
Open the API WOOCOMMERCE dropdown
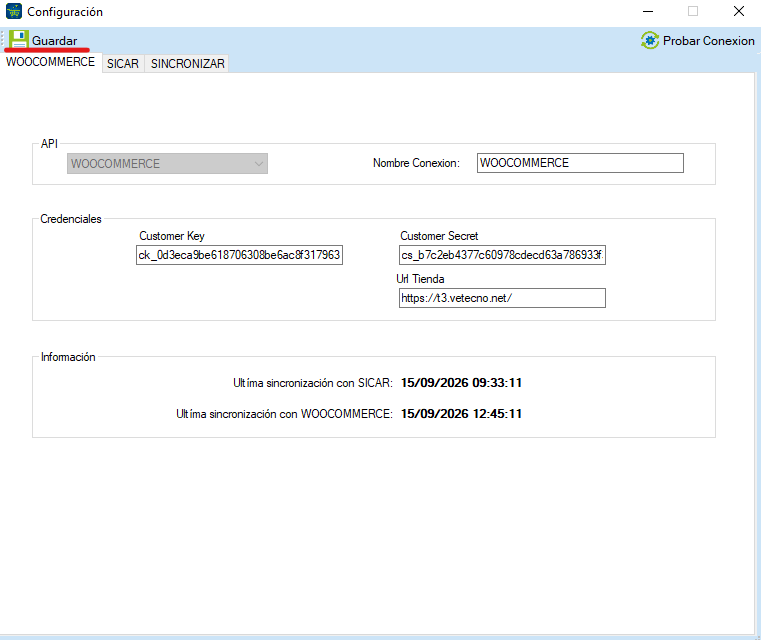click(x=167, y=164)
